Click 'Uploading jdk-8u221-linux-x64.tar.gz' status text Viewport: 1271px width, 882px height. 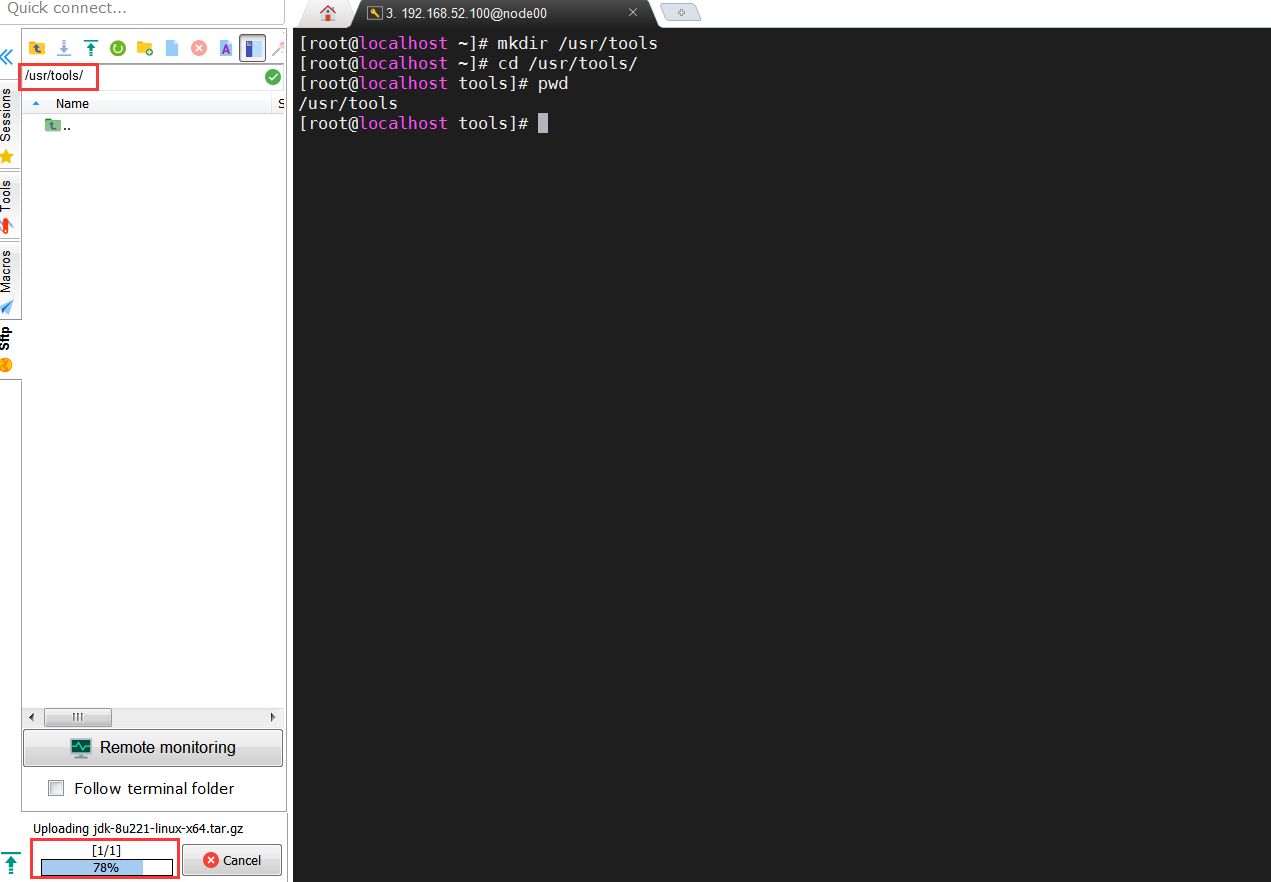tap(138, 828)
